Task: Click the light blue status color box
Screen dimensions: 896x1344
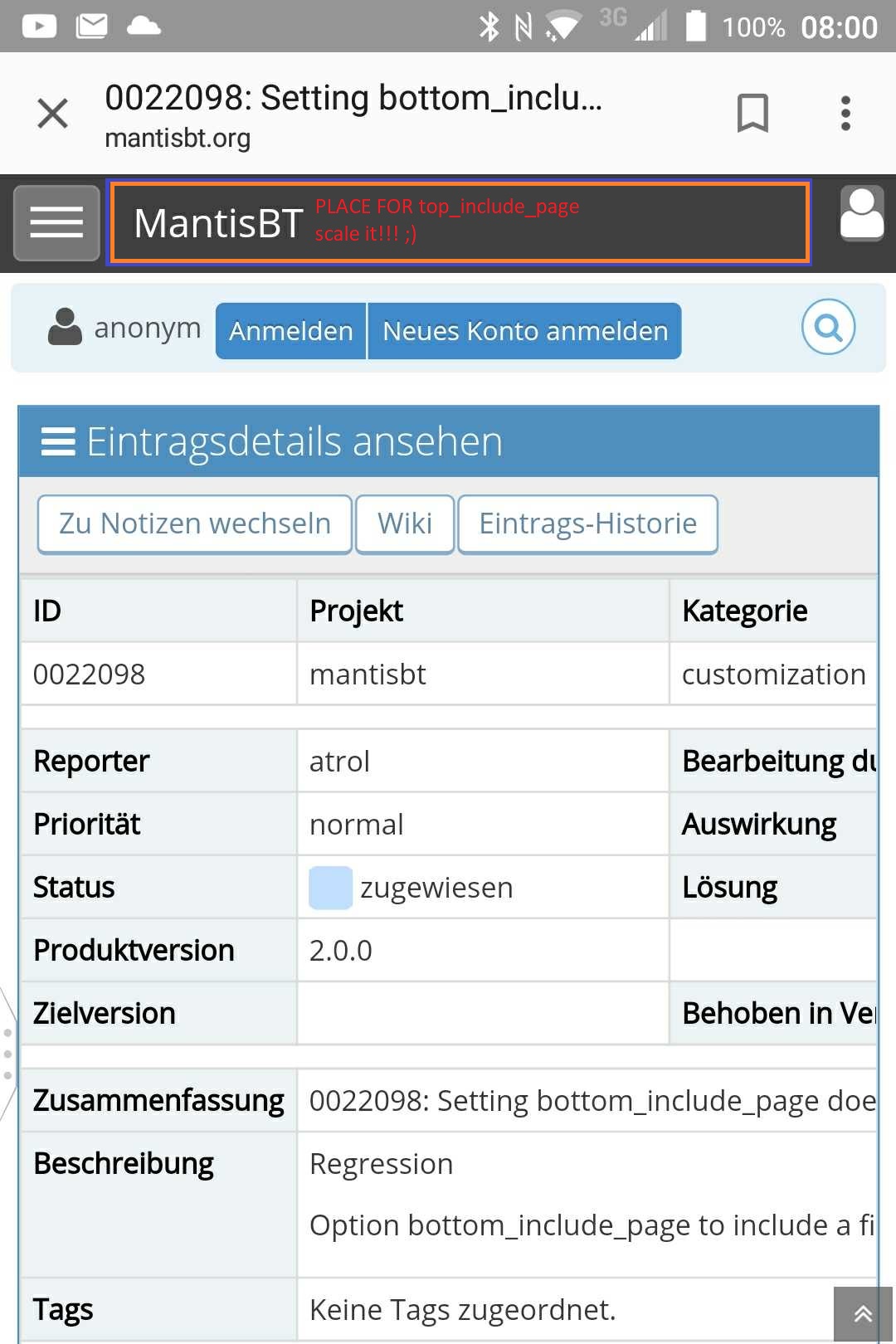Action: (330, 888)
